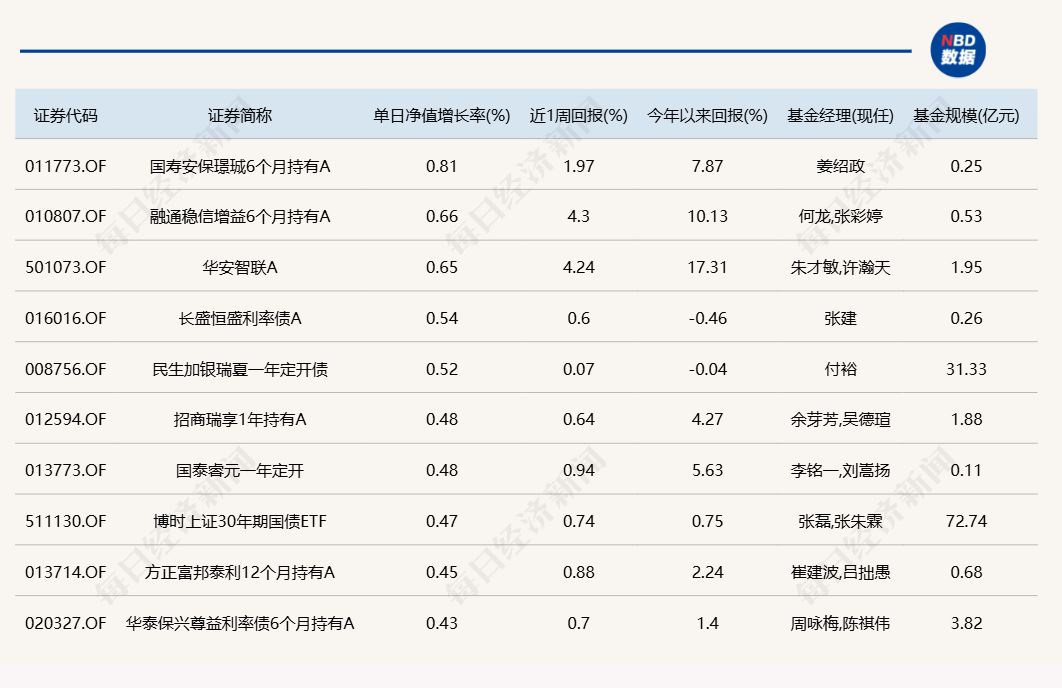Click security code 010807.OF

tap(66, 217)
